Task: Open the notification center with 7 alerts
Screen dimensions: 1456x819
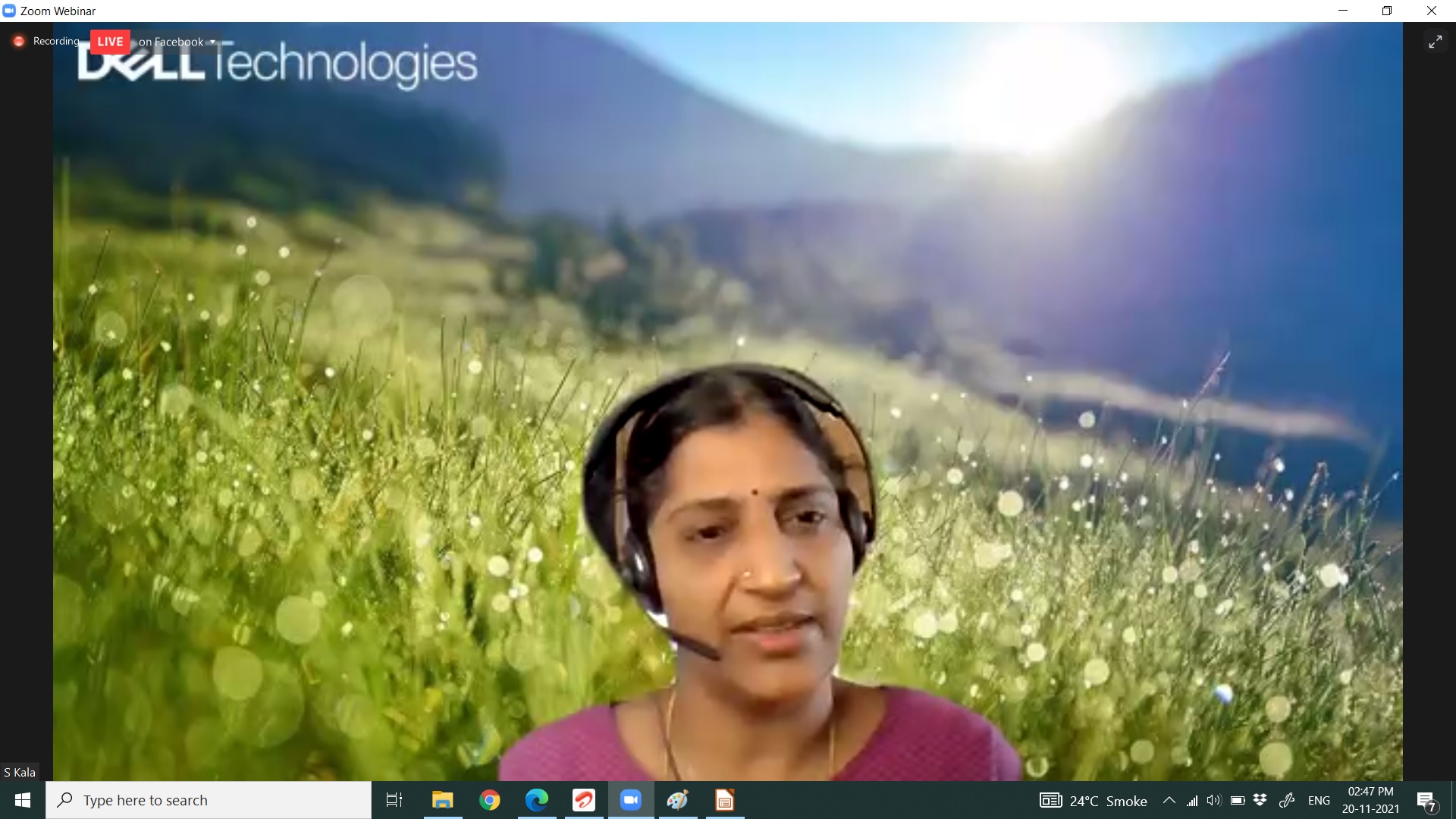Action: click(1426, 802)
